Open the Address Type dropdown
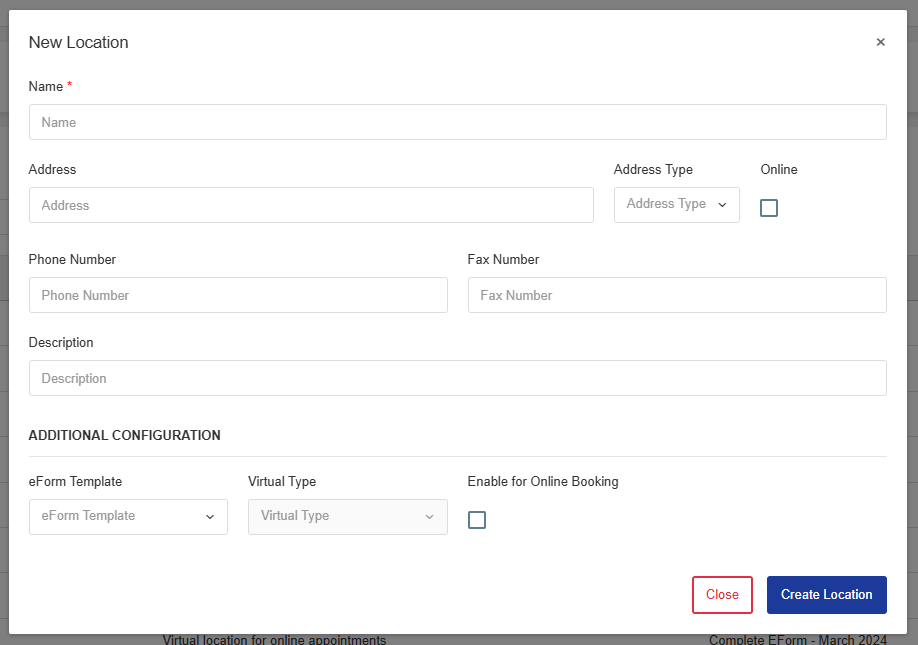This screenshot has height=645, width=918. [x=676, y=205]
